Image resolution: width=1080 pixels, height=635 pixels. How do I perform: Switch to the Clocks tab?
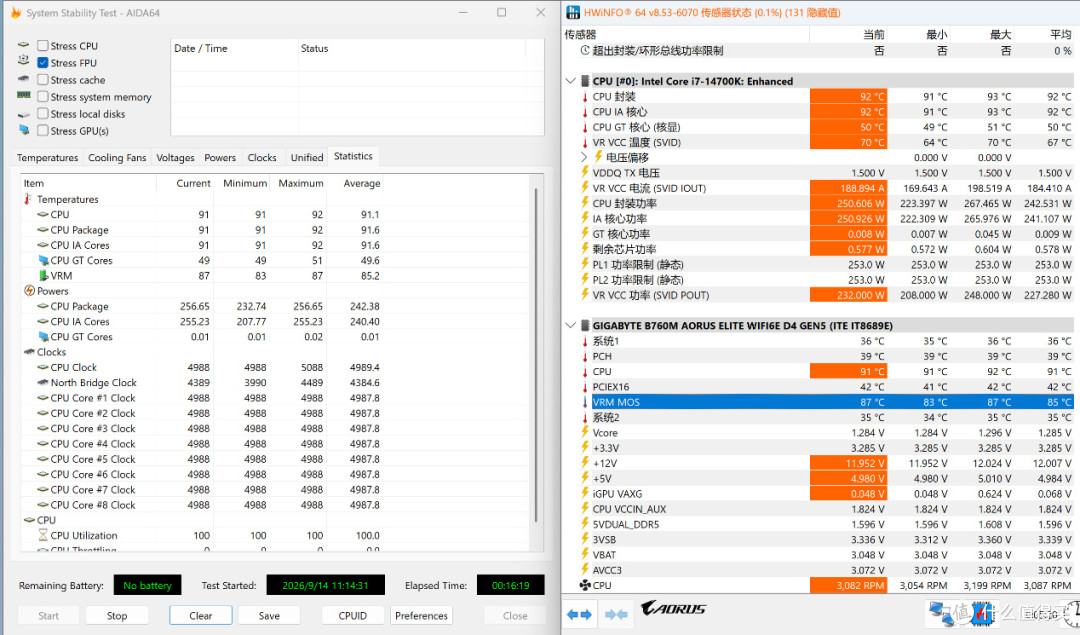(x=262, y=158)
